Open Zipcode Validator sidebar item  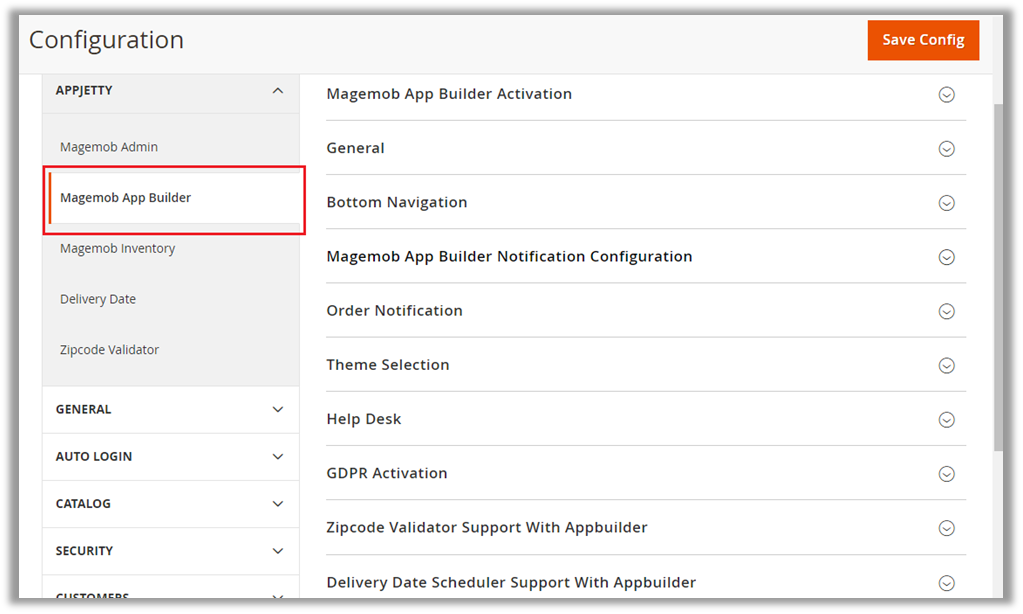[x=109, y=350]
